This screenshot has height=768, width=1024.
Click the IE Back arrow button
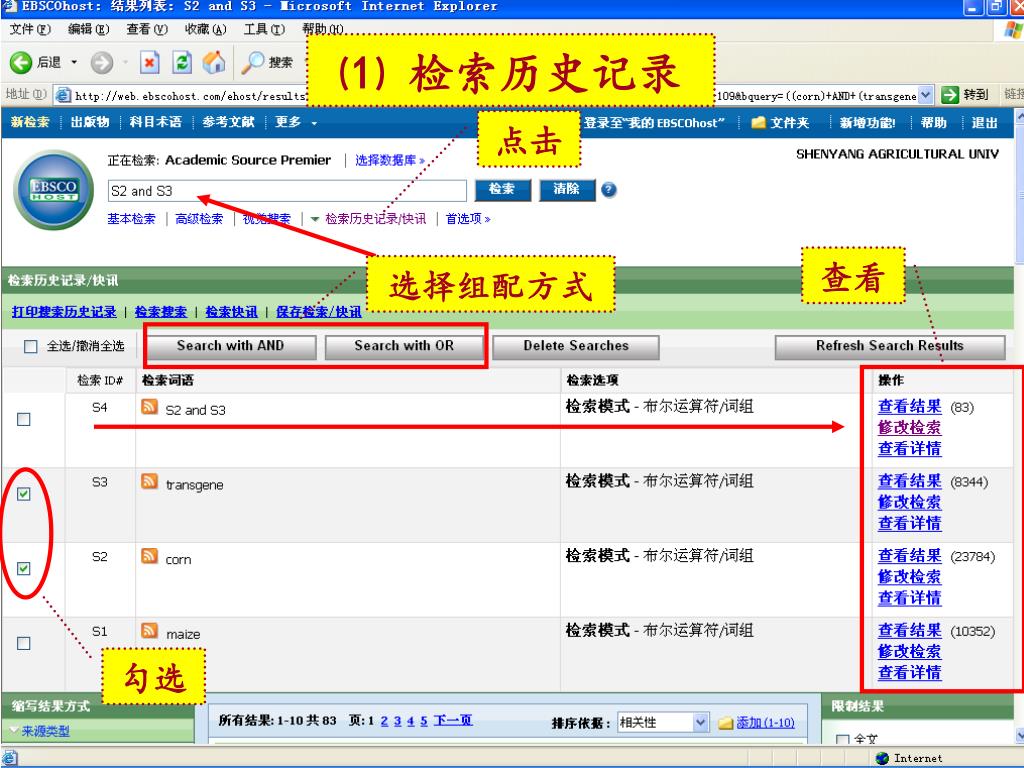(22, 63)
